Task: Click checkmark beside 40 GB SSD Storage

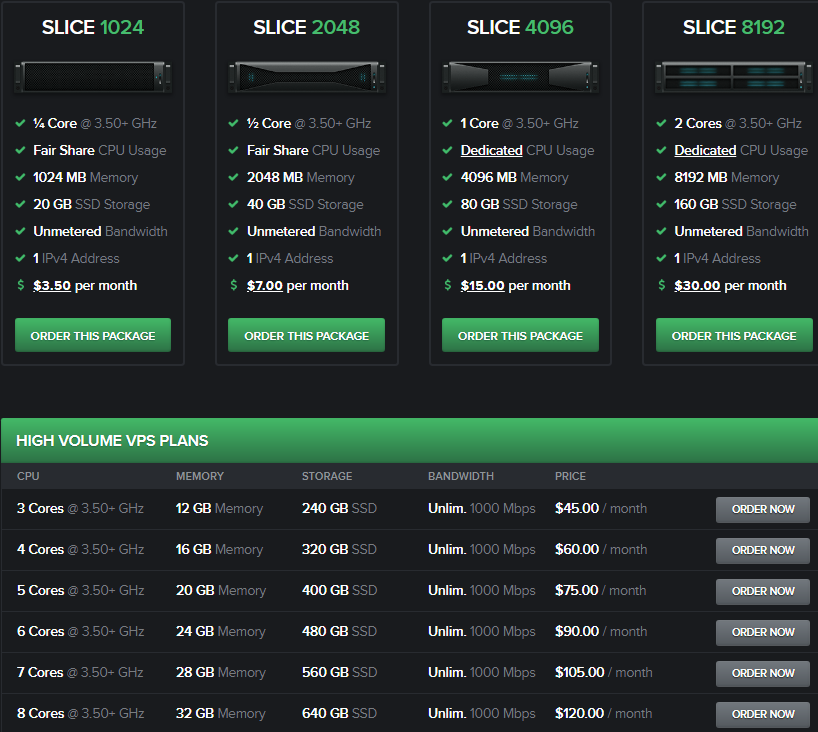Action: coord(234,204)
